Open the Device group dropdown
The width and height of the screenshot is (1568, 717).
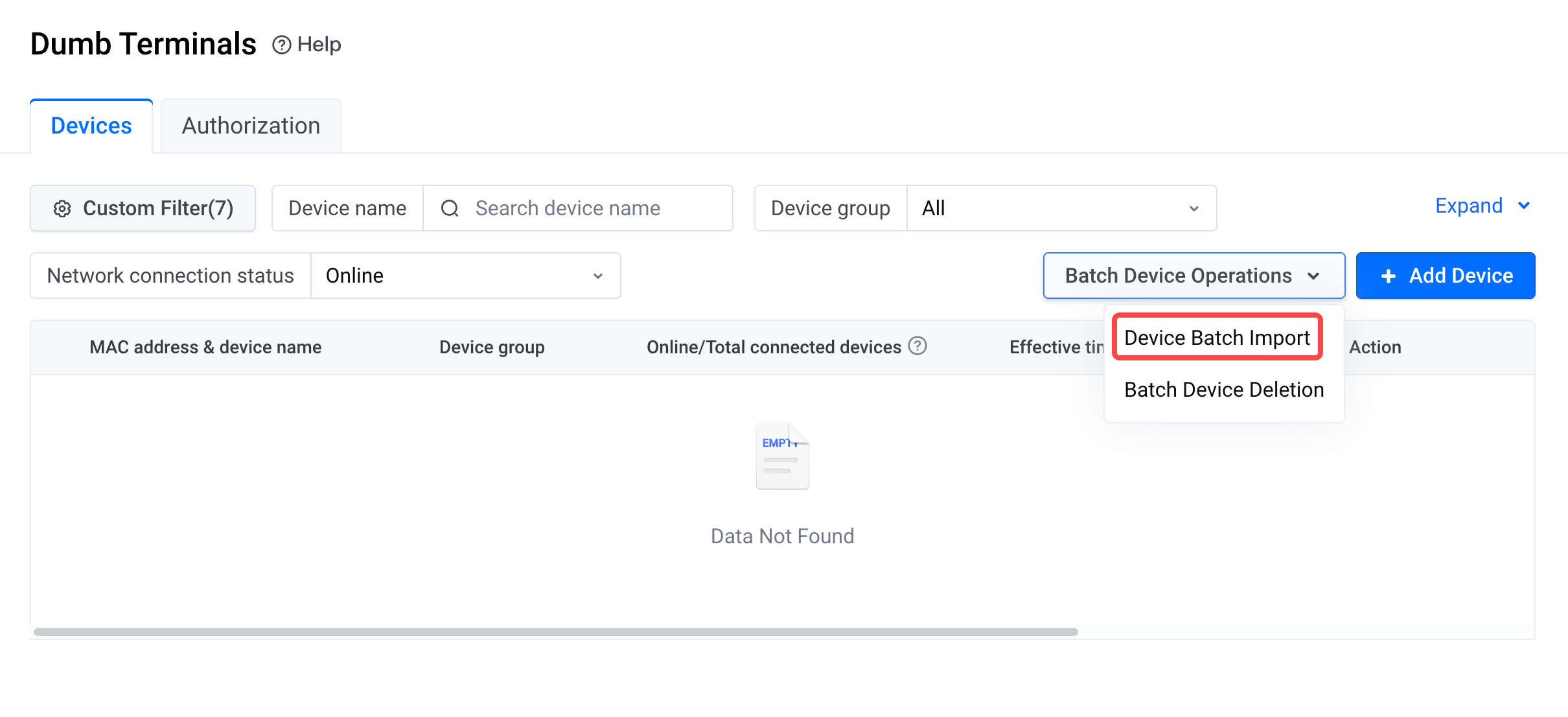click(x=1061, y=209)
